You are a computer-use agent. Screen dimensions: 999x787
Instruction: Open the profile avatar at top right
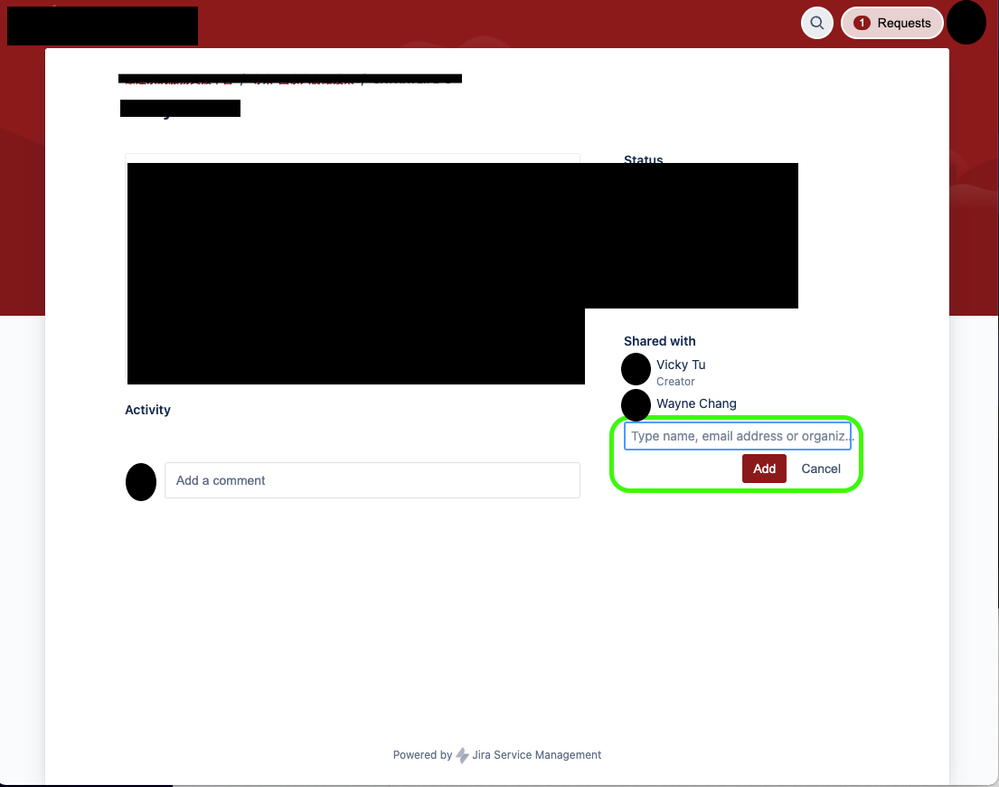(966, 22)
